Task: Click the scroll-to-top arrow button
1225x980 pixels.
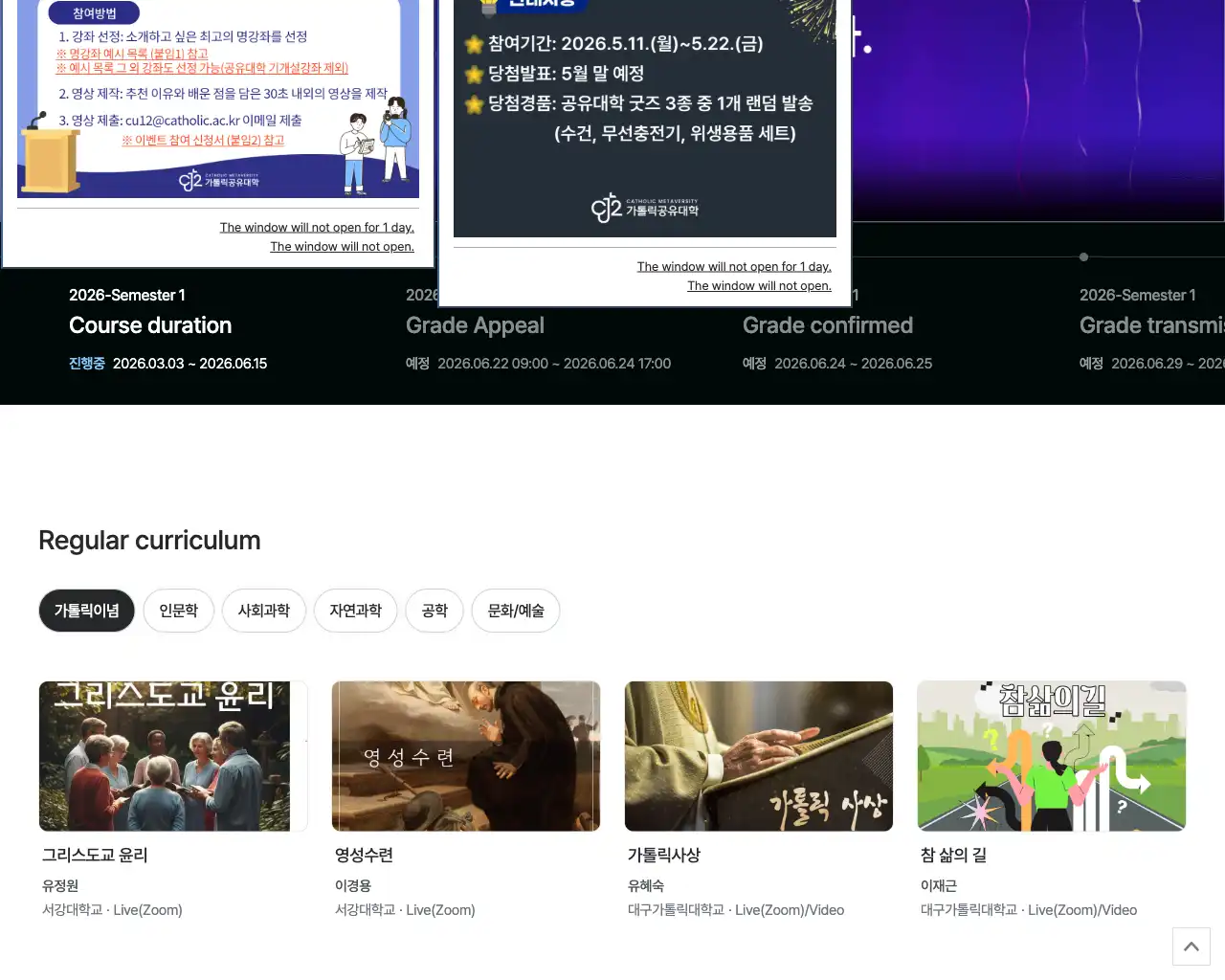Action: pyautogui.click(x=1192, y=947)
